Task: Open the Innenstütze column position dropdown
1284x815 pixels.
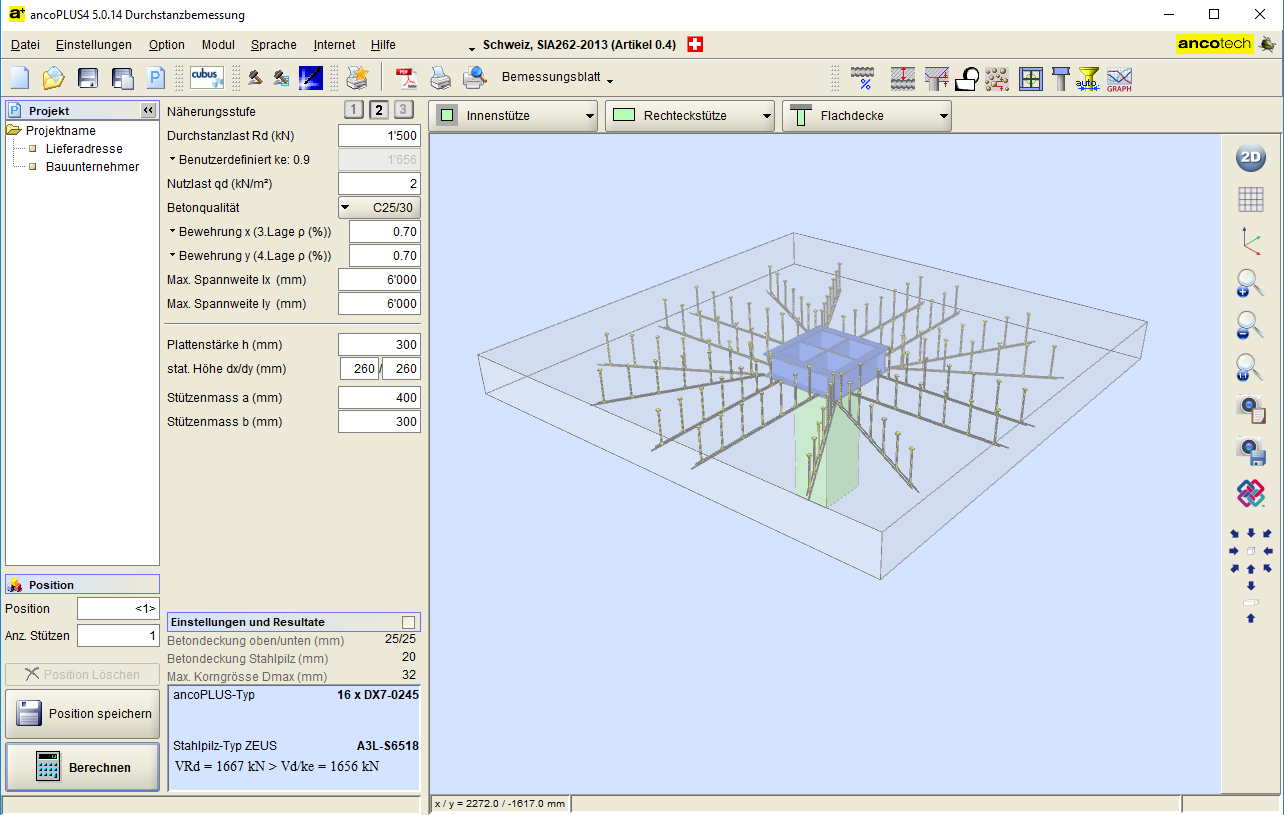Action: [x=514, y=116]
